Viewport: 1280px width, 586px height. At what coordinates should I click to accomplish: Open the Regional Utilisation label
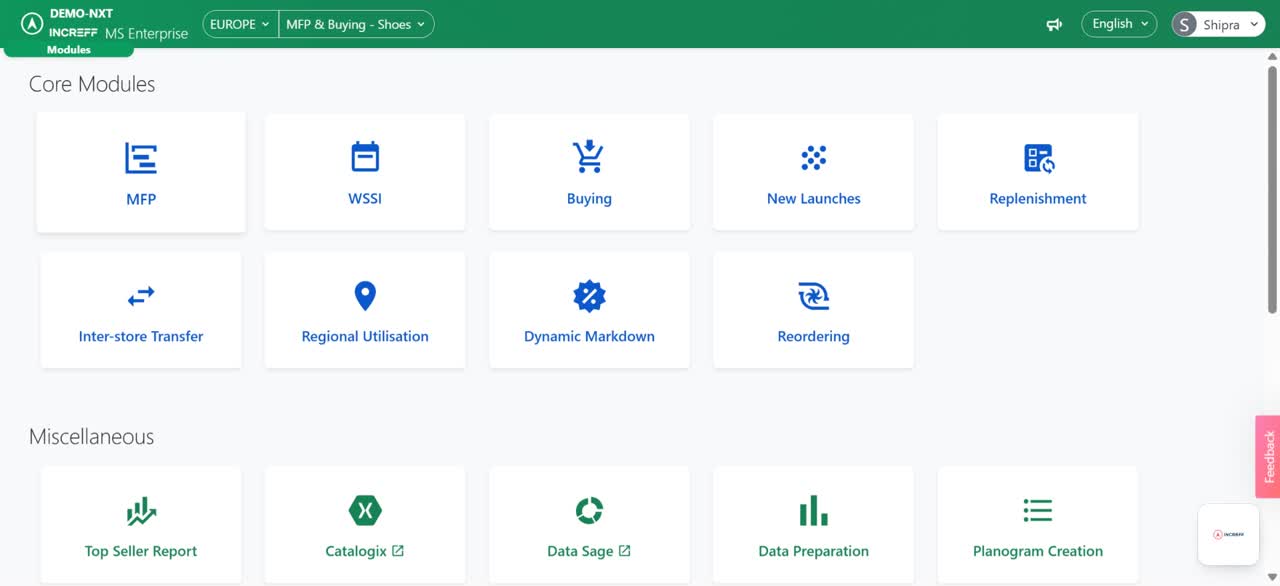[365, 336]
